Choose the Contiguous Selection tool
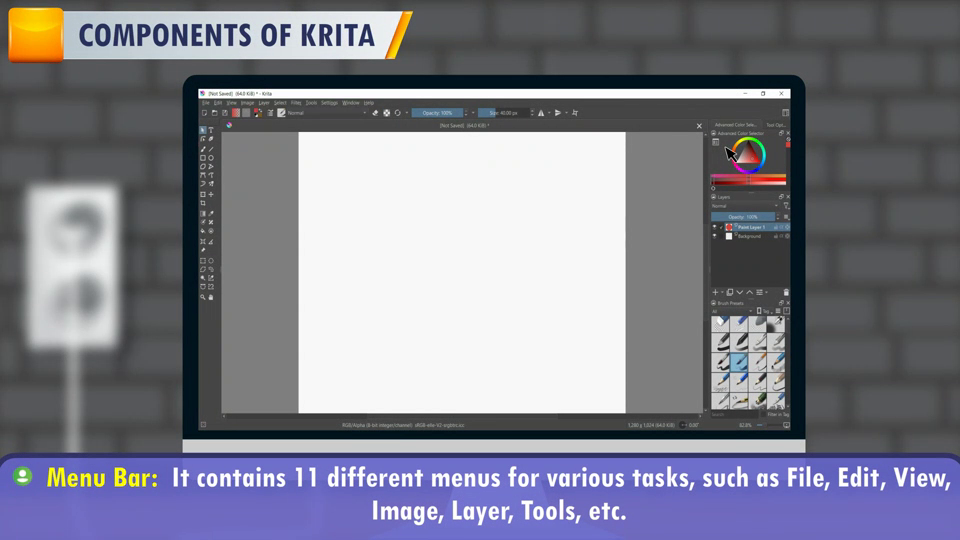This screenshot has height=540, width=960. pyautogui.click(x=203, y=278)
